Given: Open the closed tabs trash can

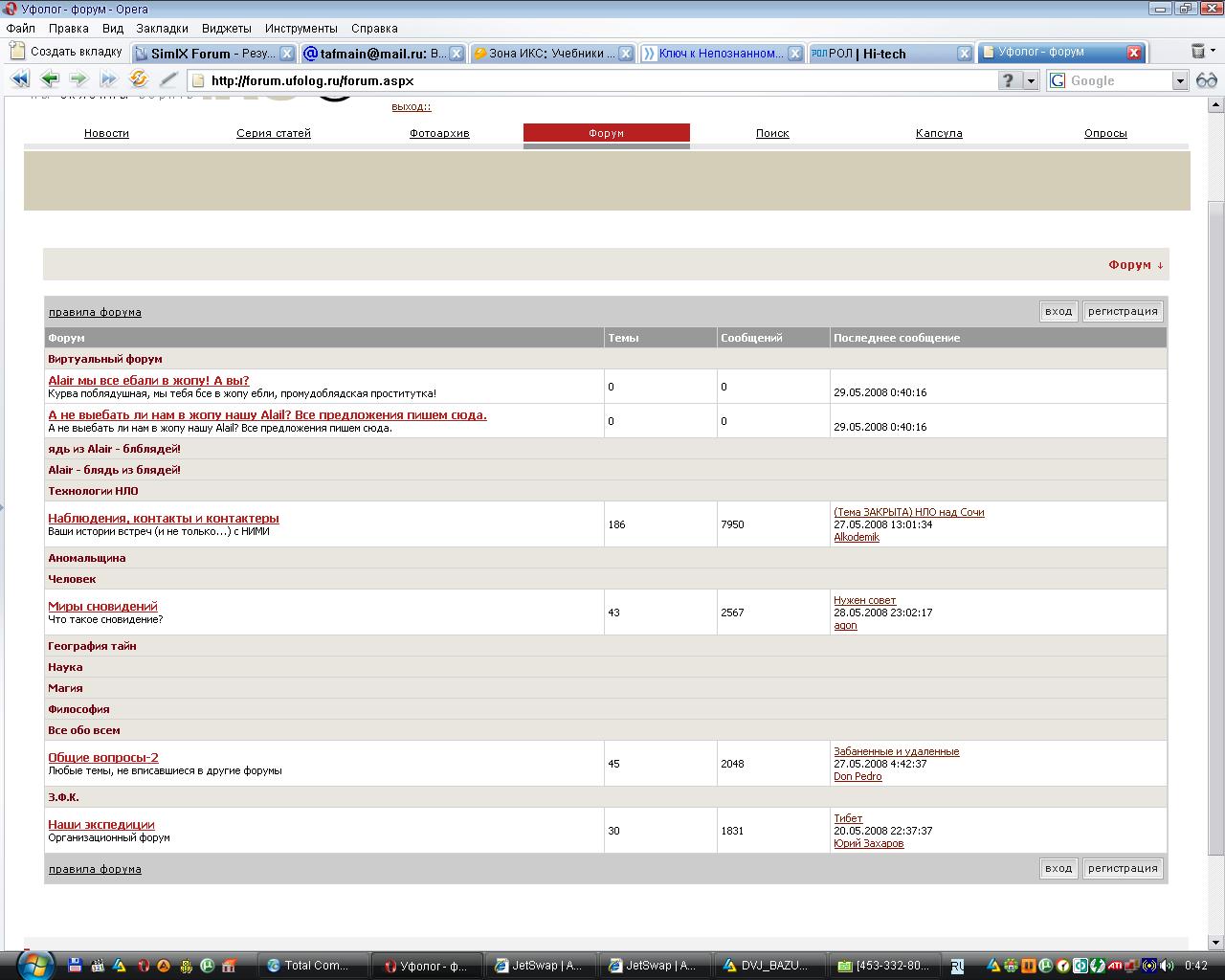Looking at the screenshot, I should [1197, 52].
